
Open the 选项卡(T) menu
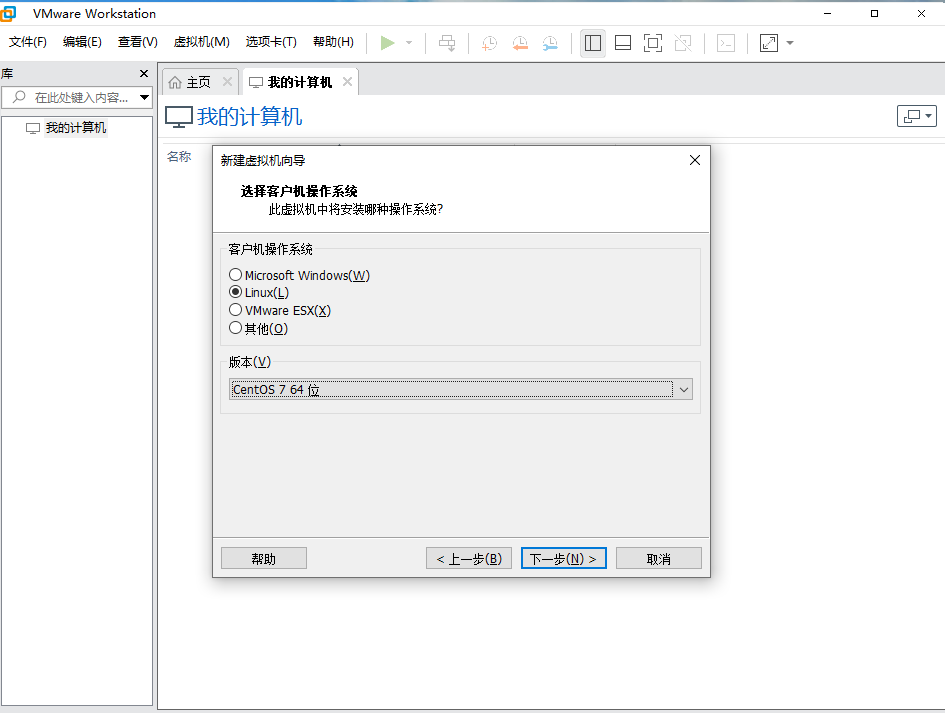(271, 42)
